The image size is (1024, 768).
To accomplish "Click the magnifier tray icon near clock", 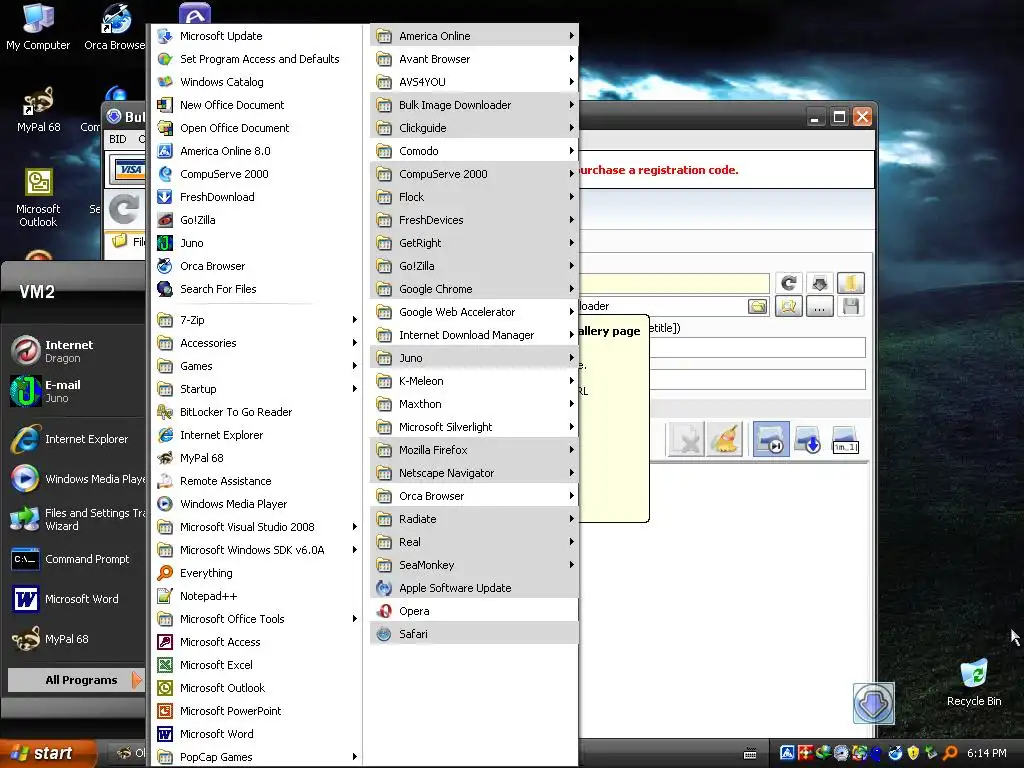I will coord(950,753).
